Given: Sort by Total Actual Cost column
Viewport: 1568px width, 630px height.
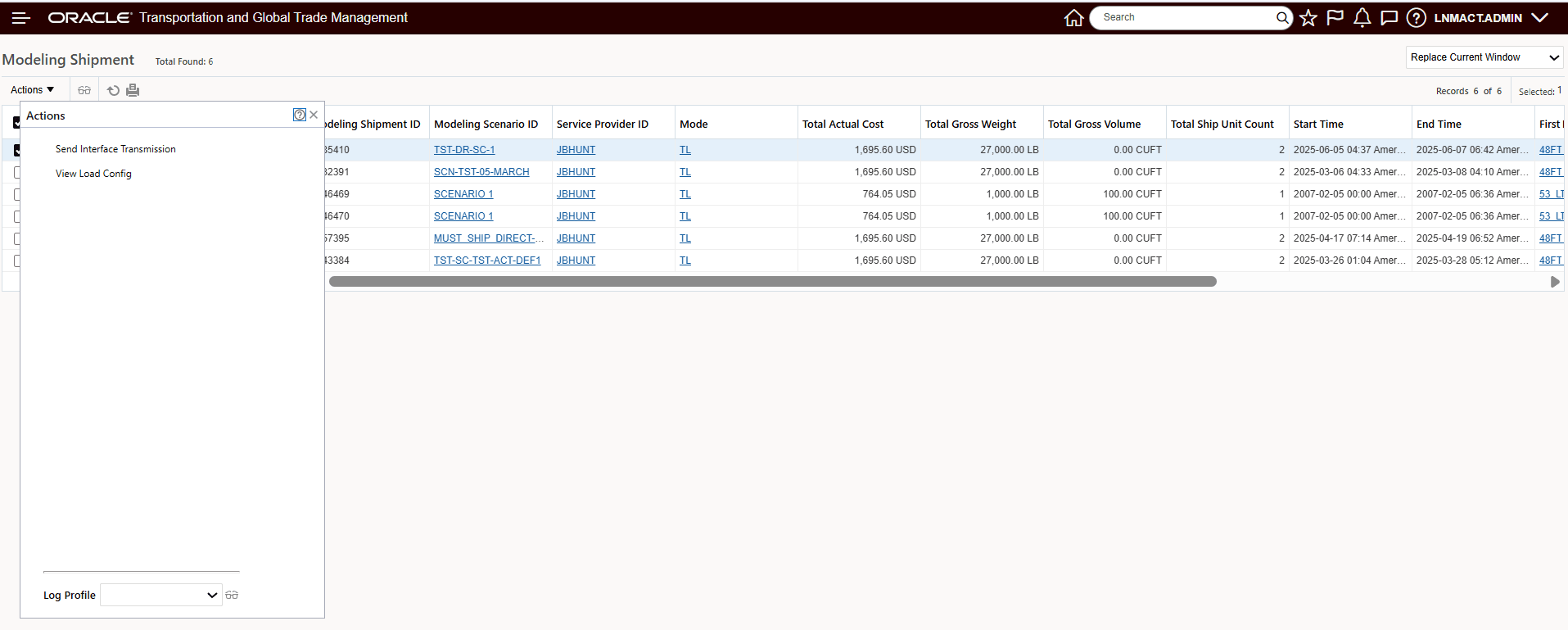Looking at the screenshot, I should tap(843, 125).
